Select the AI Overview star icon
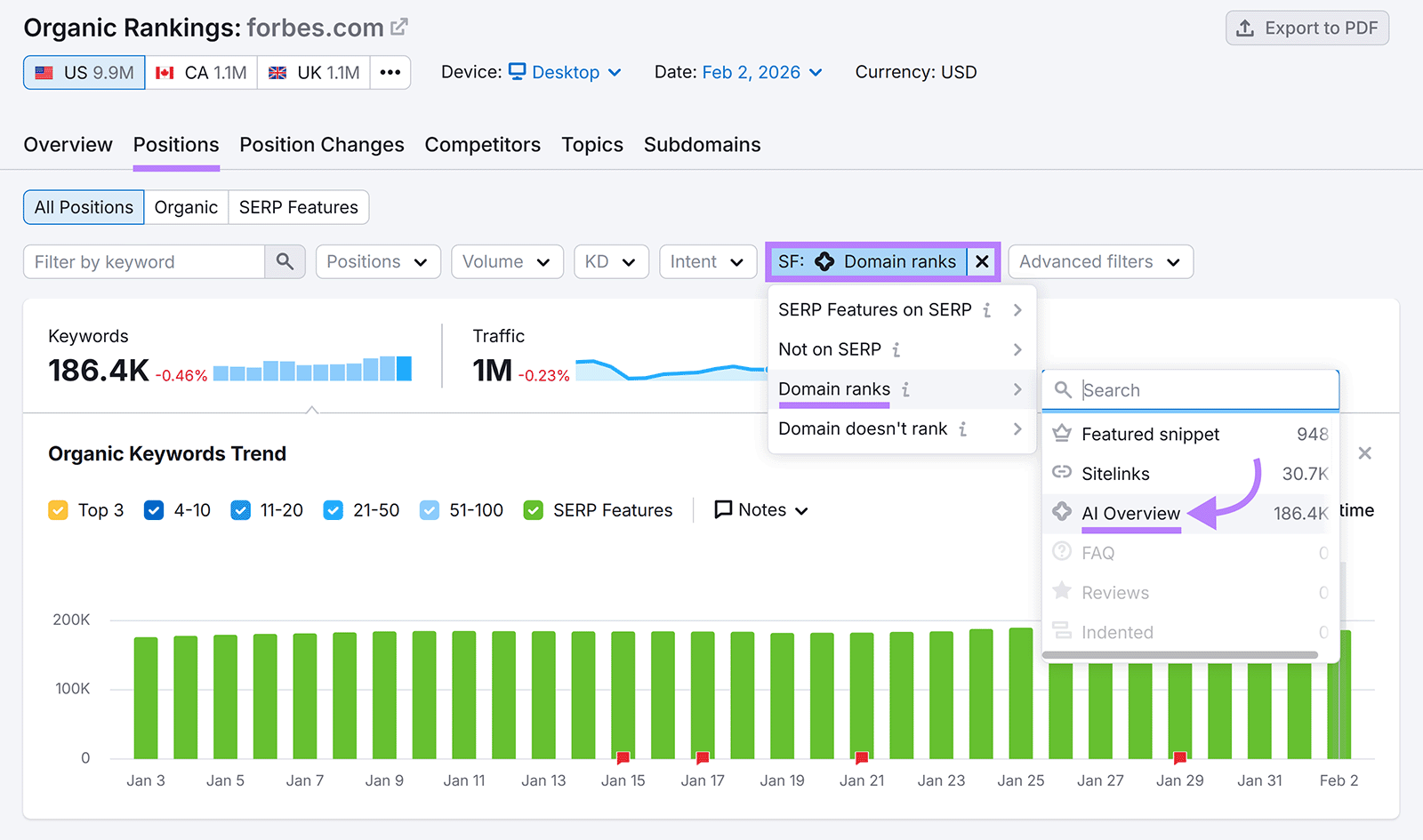The image size is (1423, 840). [1062, 513]
